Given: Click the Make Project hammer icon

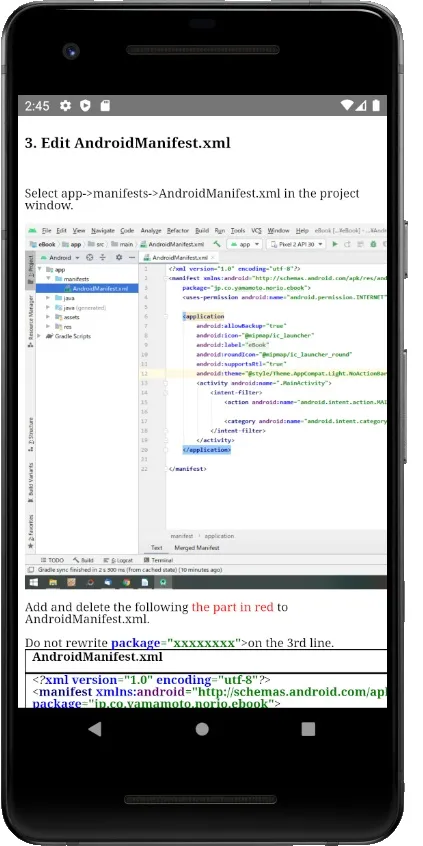Looking at the screenshot, I should 217,244.
